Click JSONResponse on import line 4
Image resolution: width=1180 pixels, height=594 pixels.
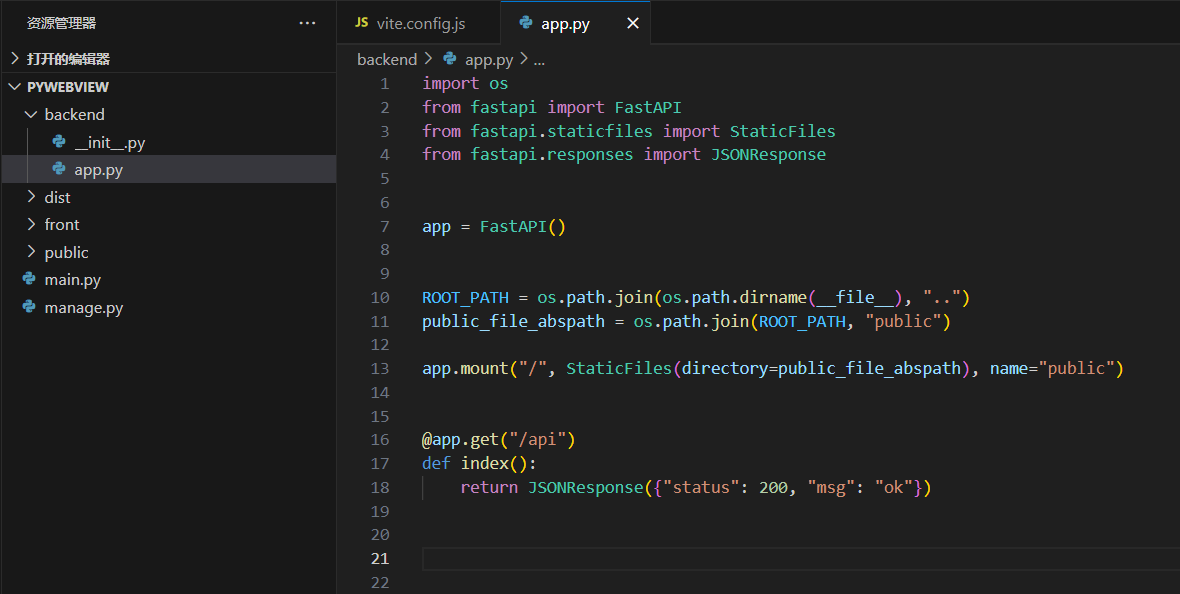(x=768, y=154)
